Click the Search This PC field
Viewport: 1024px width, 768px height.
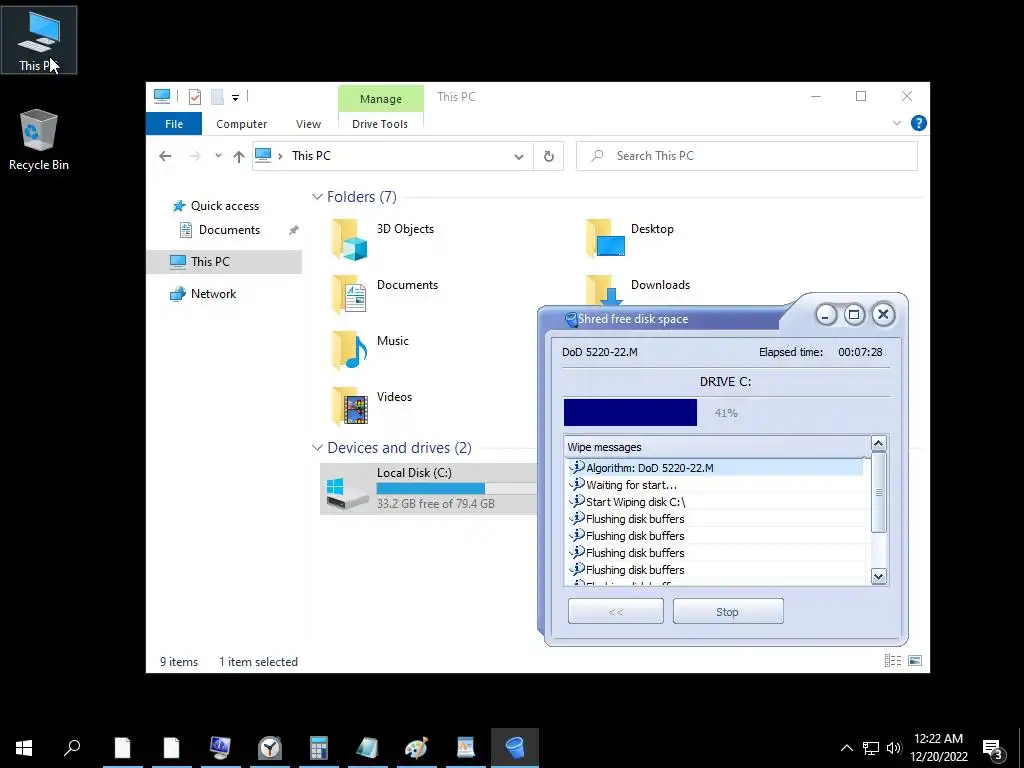click(x=746, y=156)
